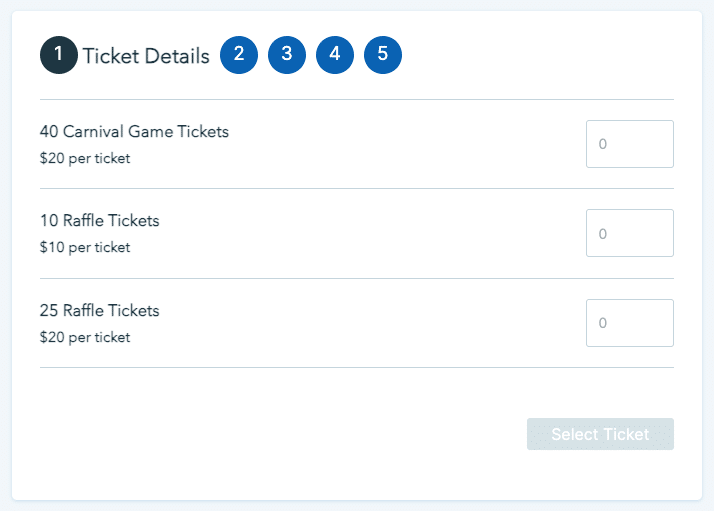Click the 10 Raffle Tickets quantity box
Screen dimensions: 714x511
coord(629,233)
